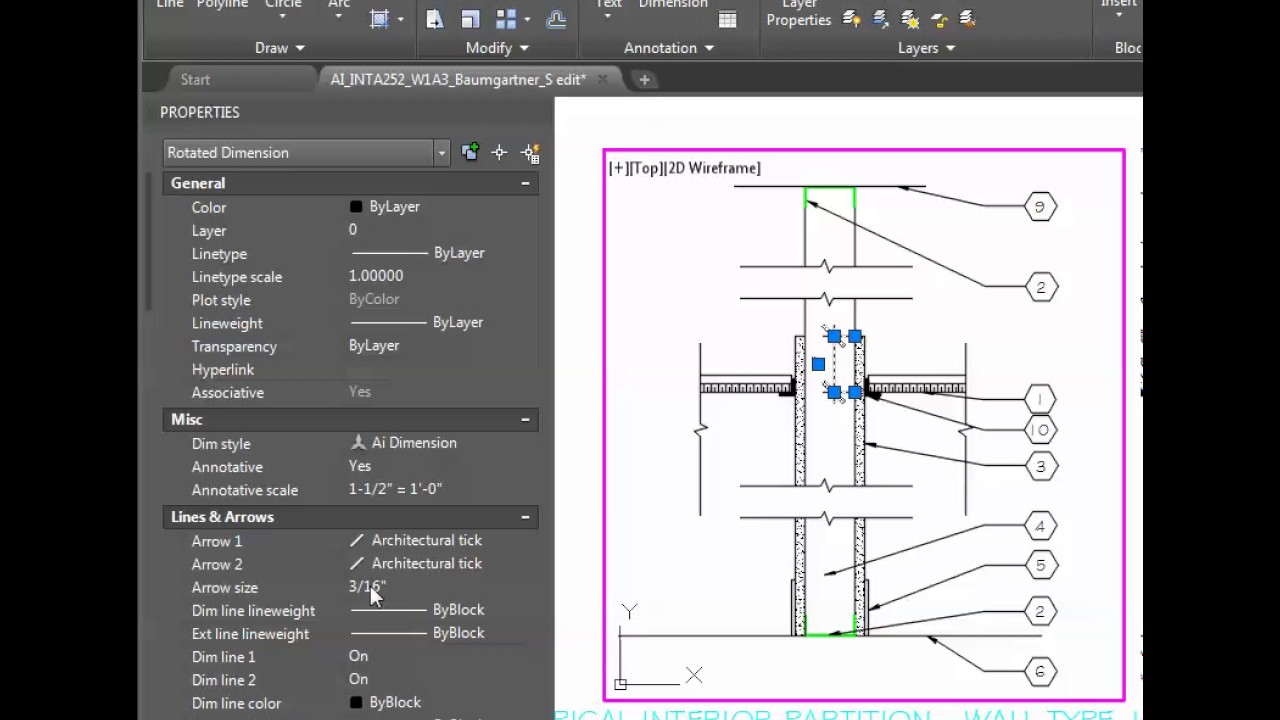
Task: Click the Select Objects crosshair icon
Action: point(499,153)
